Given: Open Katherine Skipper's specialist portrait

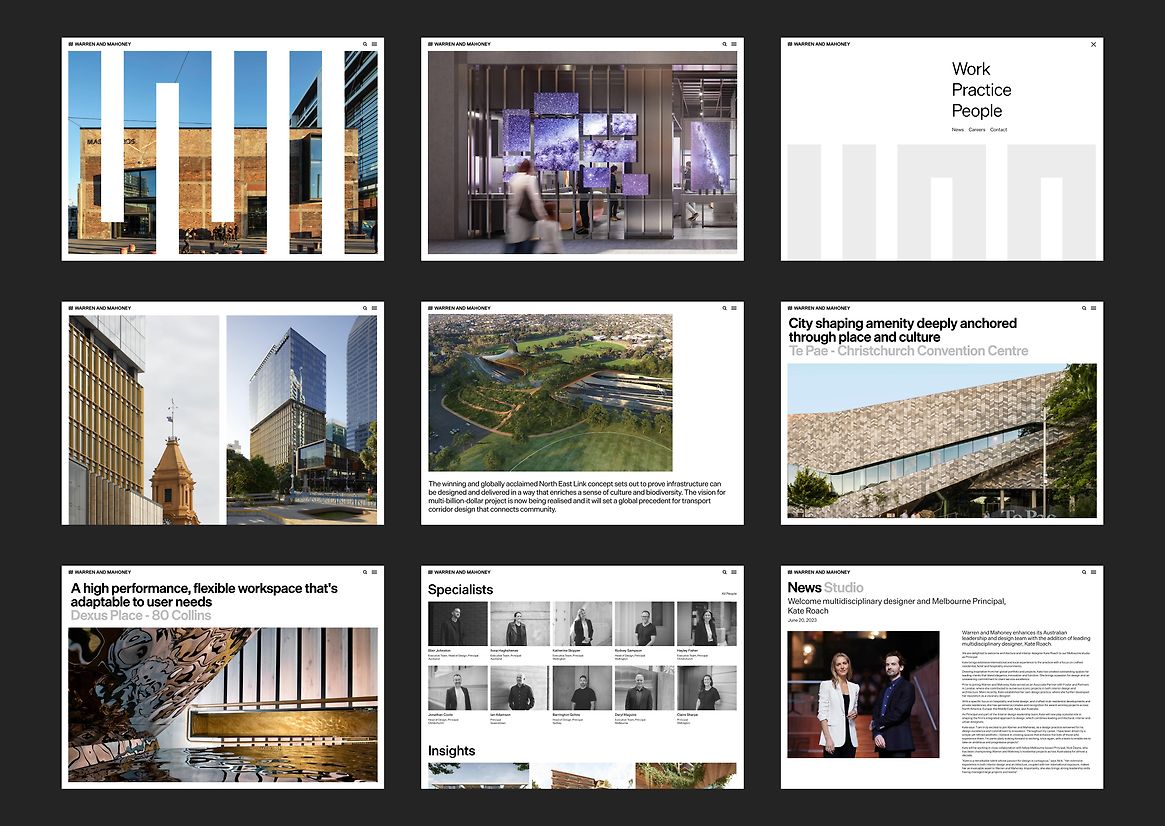Looking at the screenshot, I should (x=582, y=624).
